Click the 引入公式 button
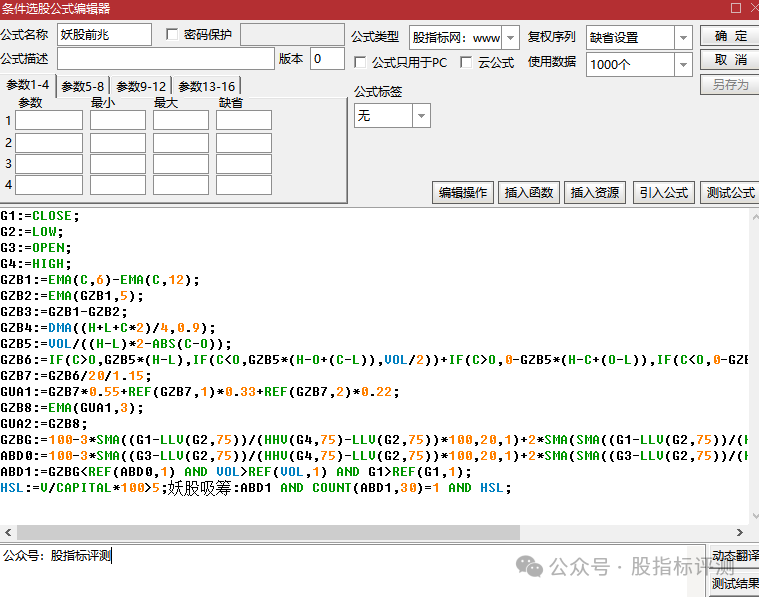Image resolution: width=759 pixels, height=597 pixels. [664, 193]
